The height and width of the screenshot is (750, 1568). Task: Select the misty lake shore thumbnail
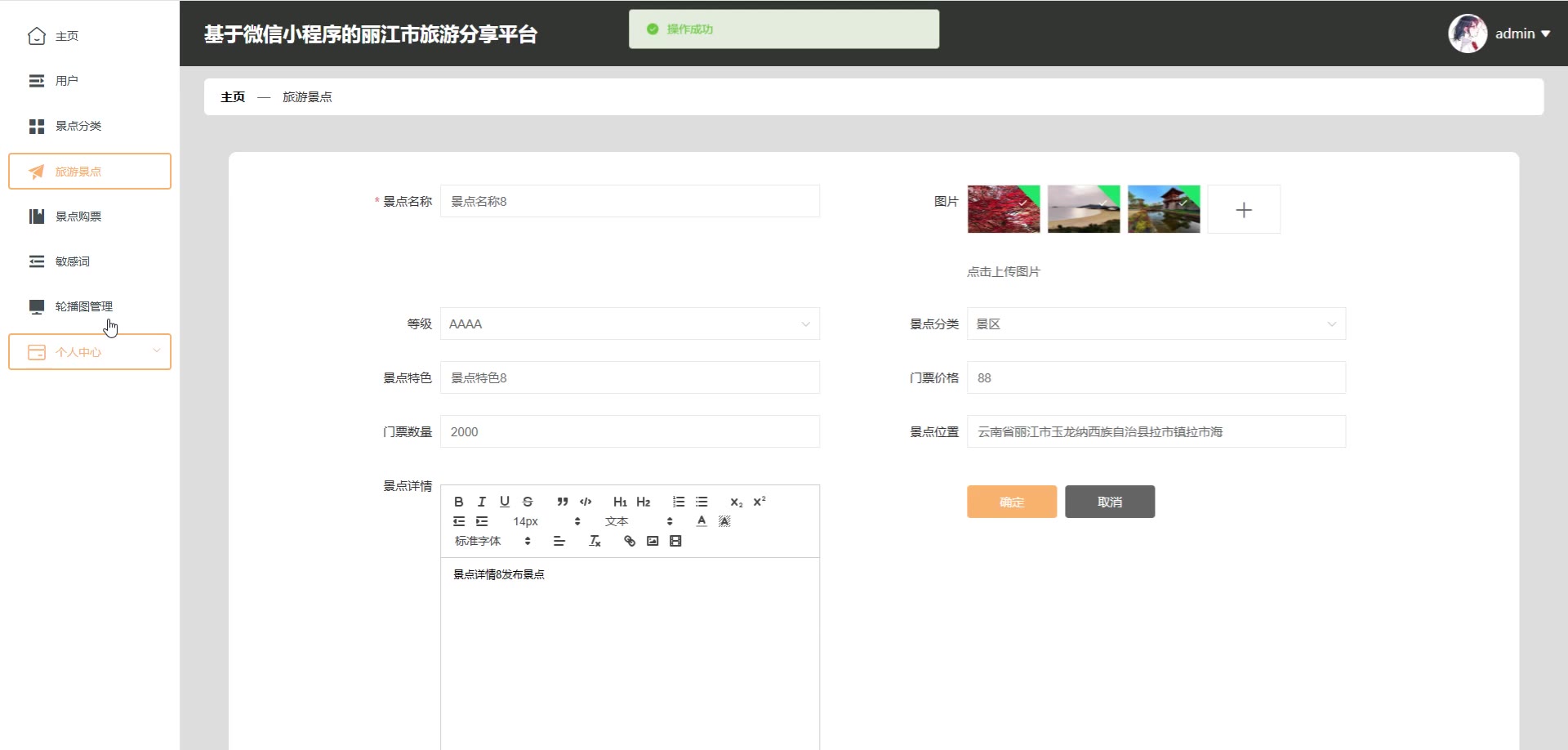click(1084, 209)
